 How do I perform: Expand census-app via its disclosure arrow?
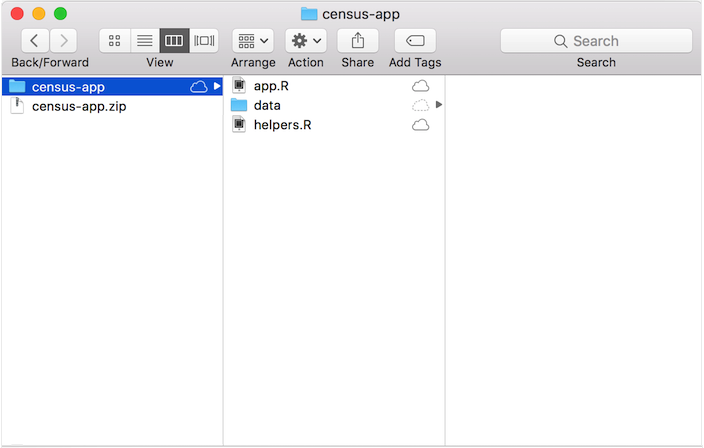217,86
